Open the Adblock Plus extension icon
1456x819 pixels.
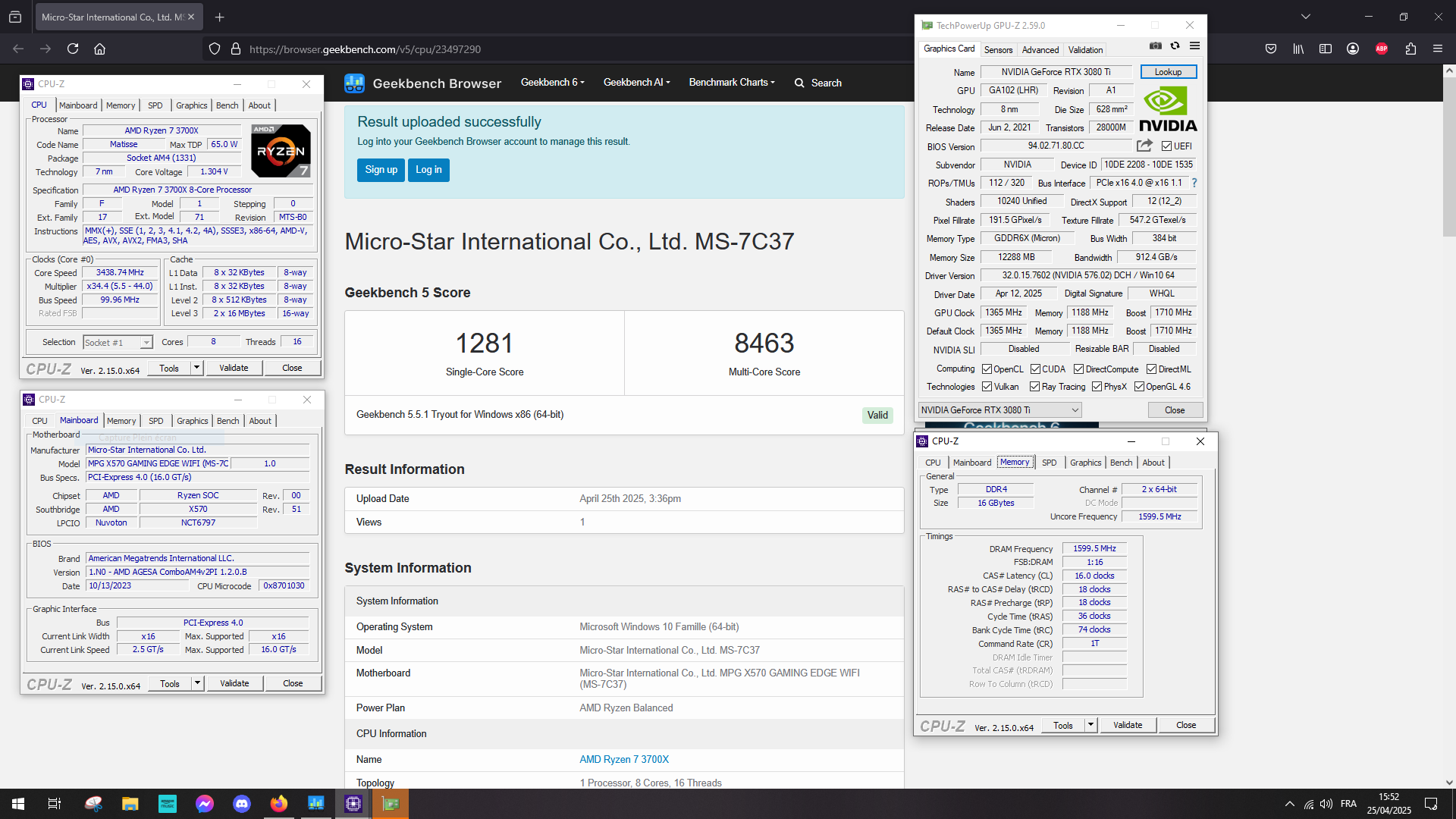(x=1382, y=49)
